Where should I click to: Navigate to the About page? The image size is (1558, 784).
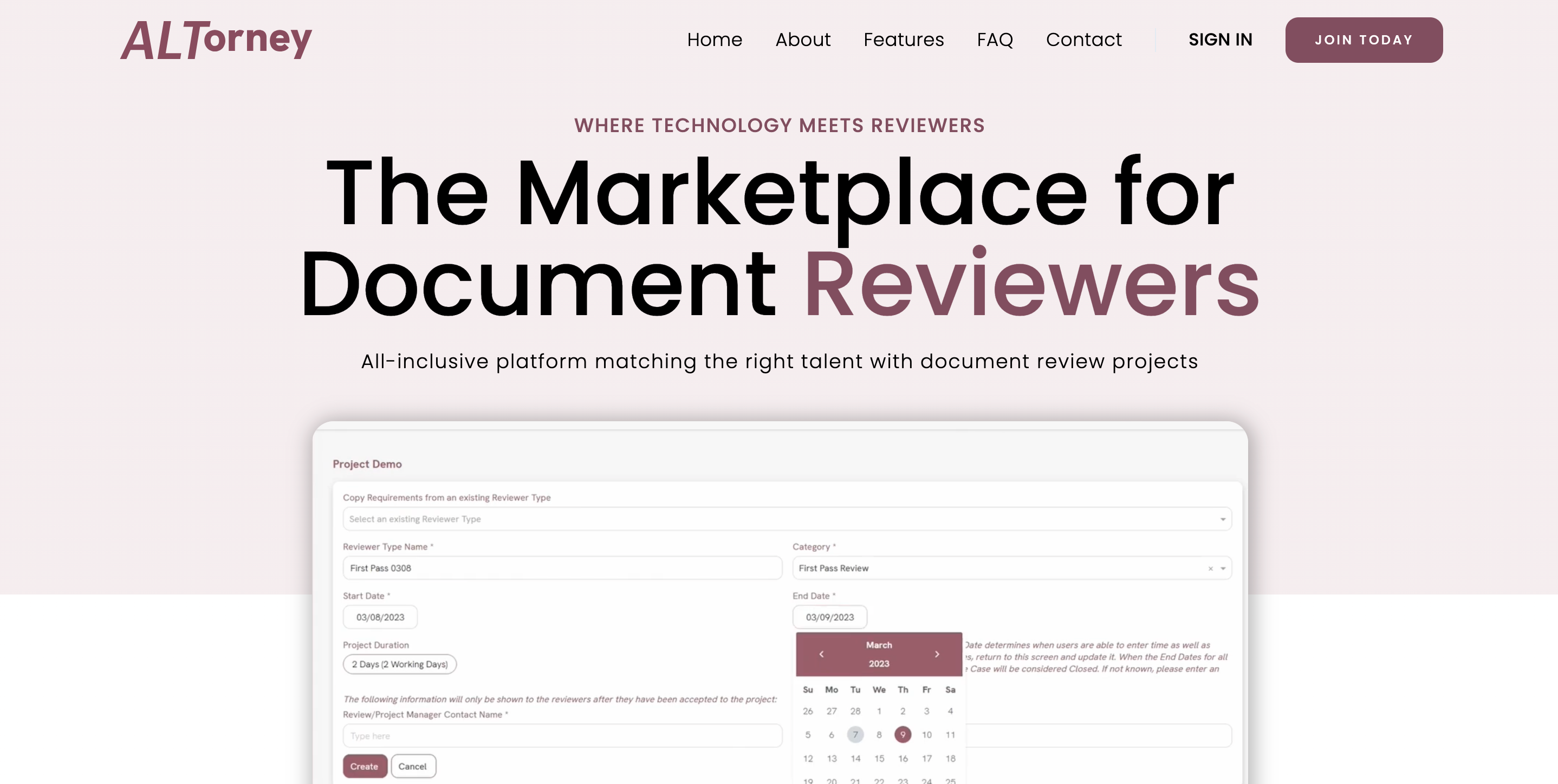click(803, 40)
